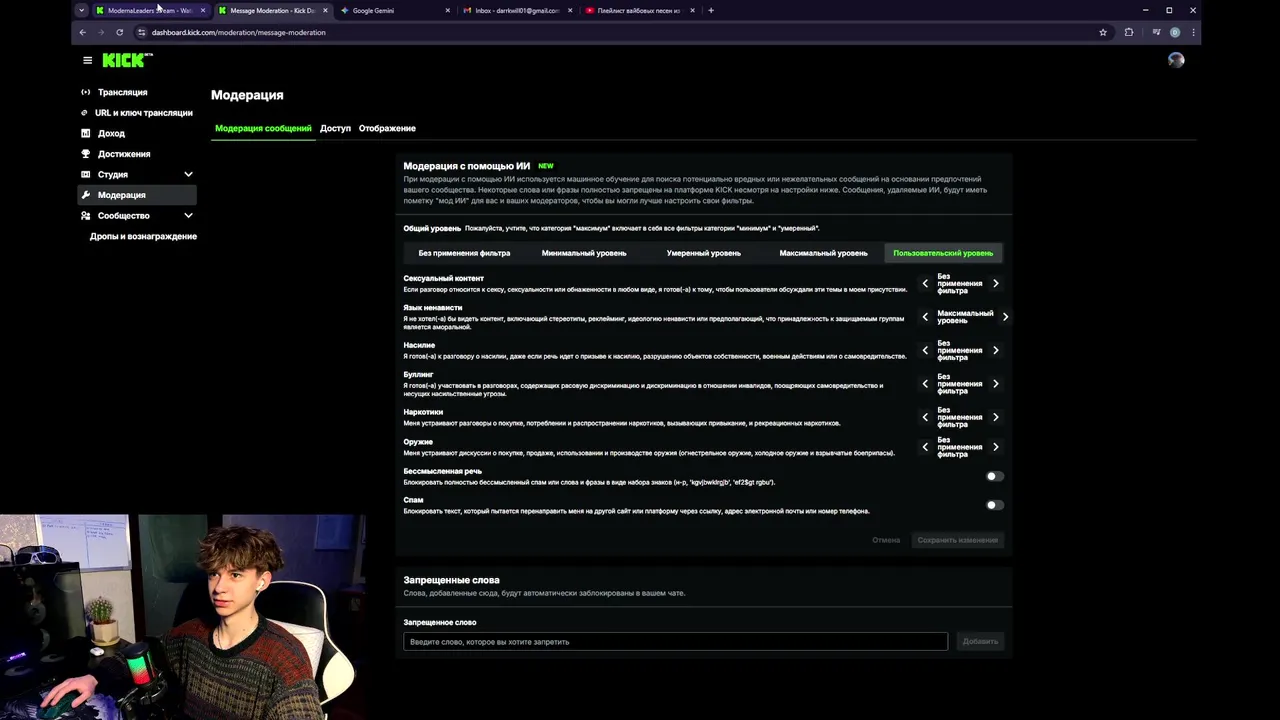The height and width of the screenshot is (720, 1280).
Task: Click the Достижения trophy icon
Action: pyautogui.click(x=86, y=154)
